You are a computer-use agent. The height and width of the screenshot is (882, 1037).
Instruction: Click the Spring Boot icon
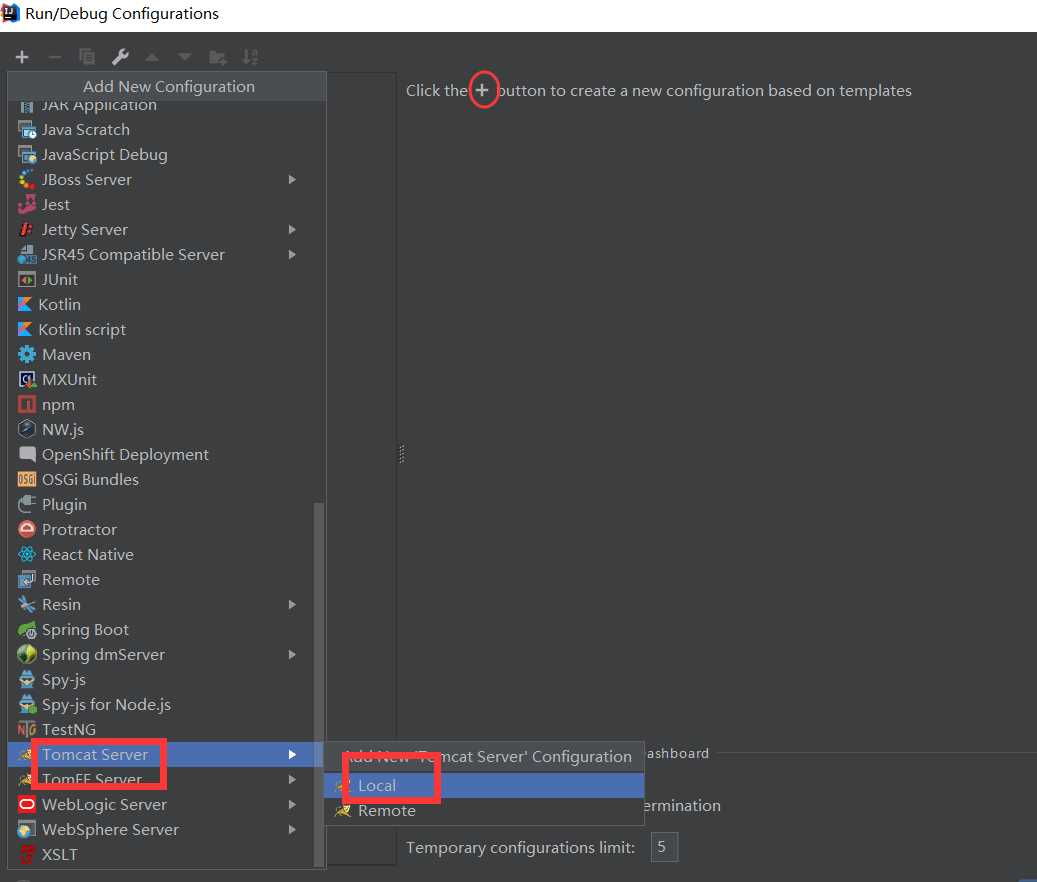point(26,630)
